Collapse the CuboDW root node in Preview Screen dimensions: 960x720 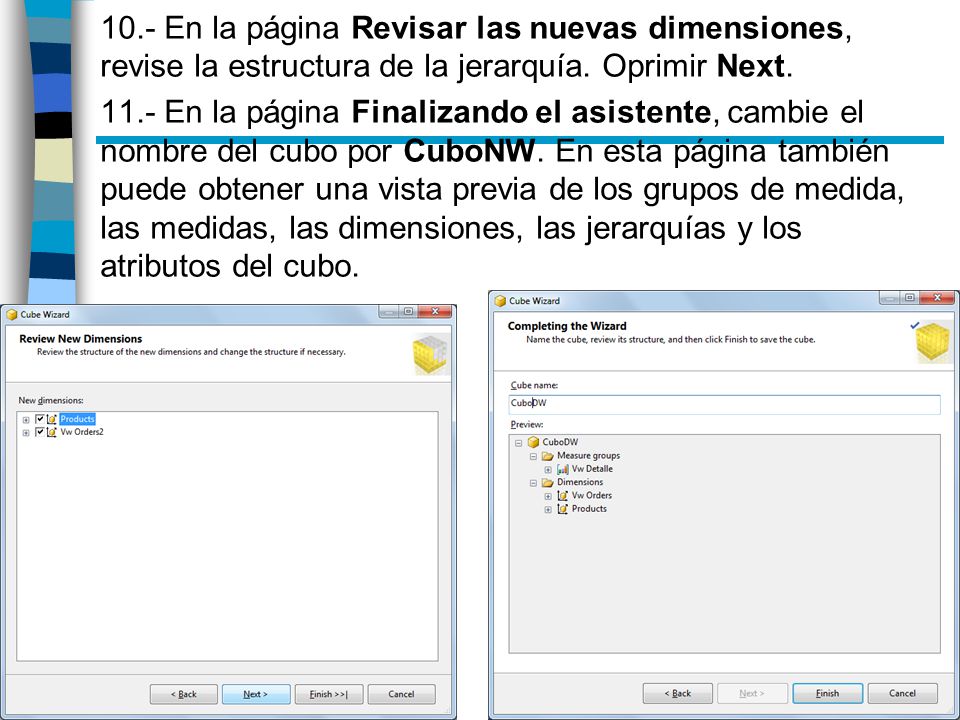coord(519,443)
